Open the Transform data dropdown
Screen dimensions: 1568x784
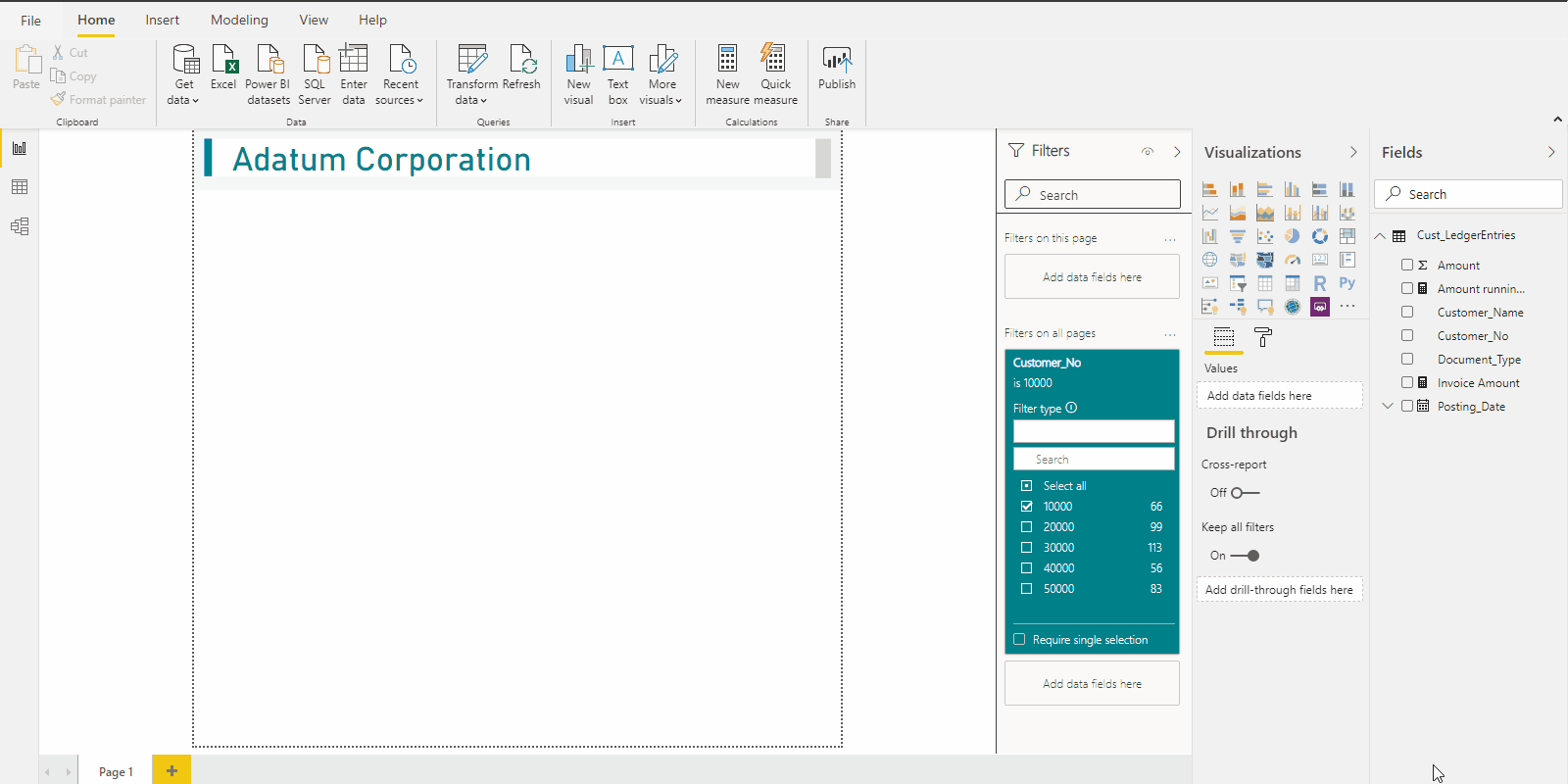click(471, 75)
